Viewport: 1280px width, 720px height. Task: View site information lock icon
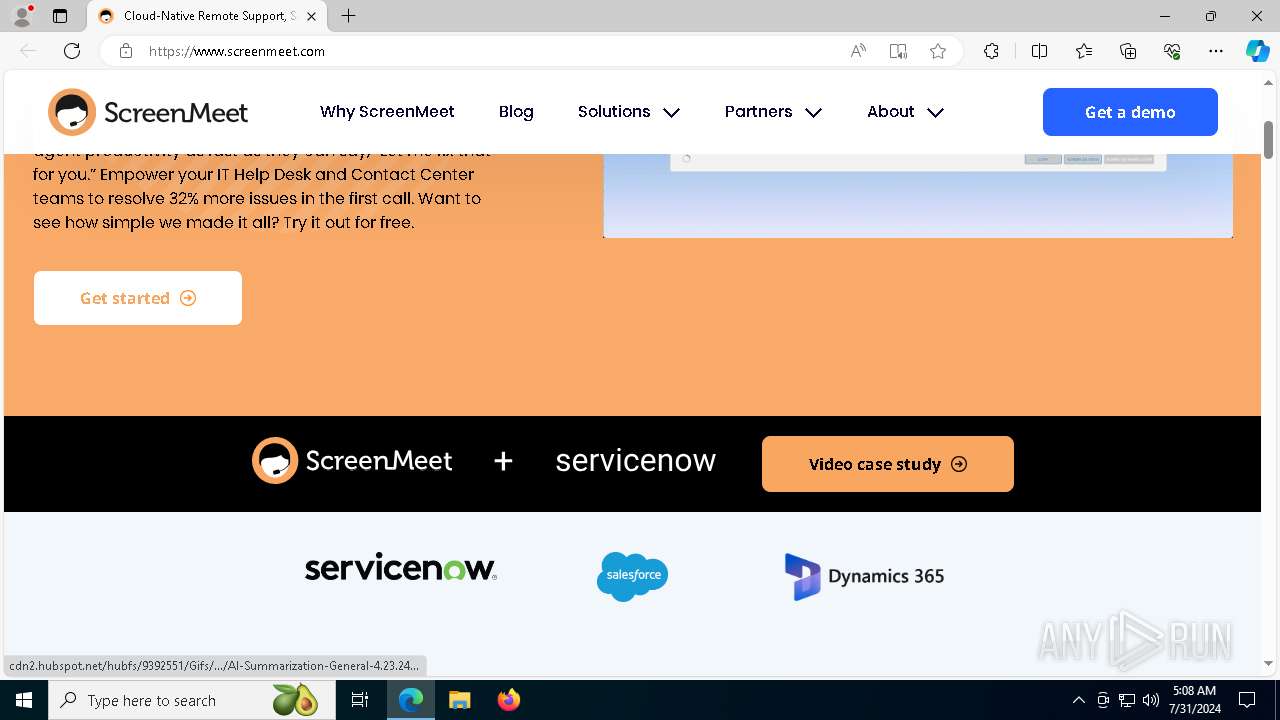pyautogui.click(x=126, y=51)
